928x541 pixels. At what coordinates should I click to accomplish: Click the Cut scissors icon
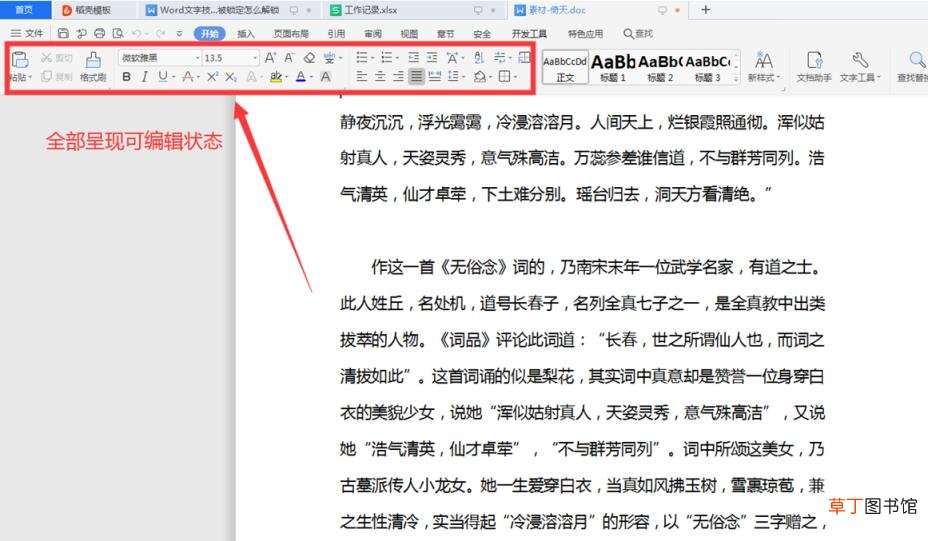[47, 57]
